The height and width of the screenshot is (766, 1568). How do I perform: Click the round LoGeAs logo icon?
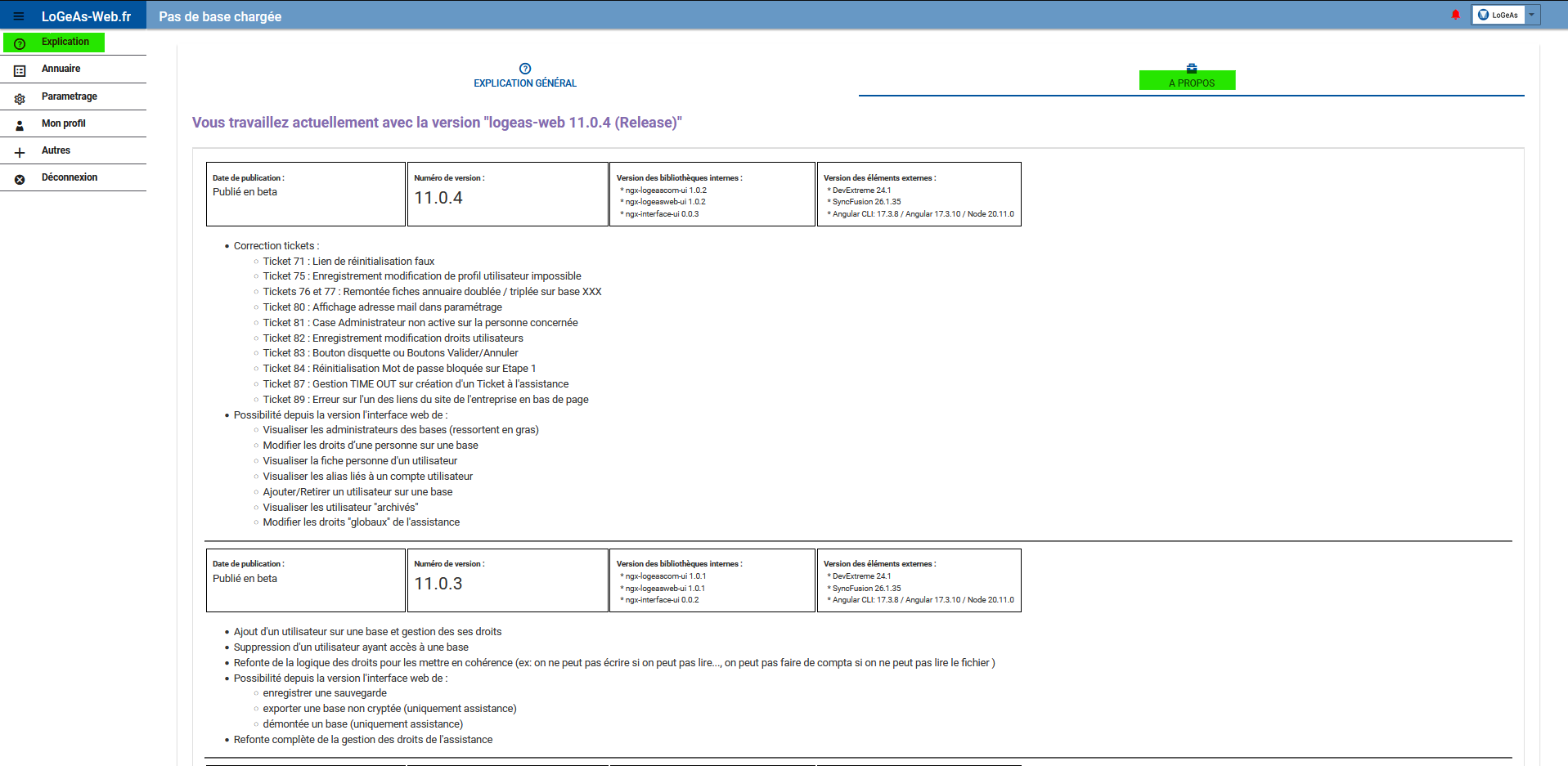coord(1483,15)
